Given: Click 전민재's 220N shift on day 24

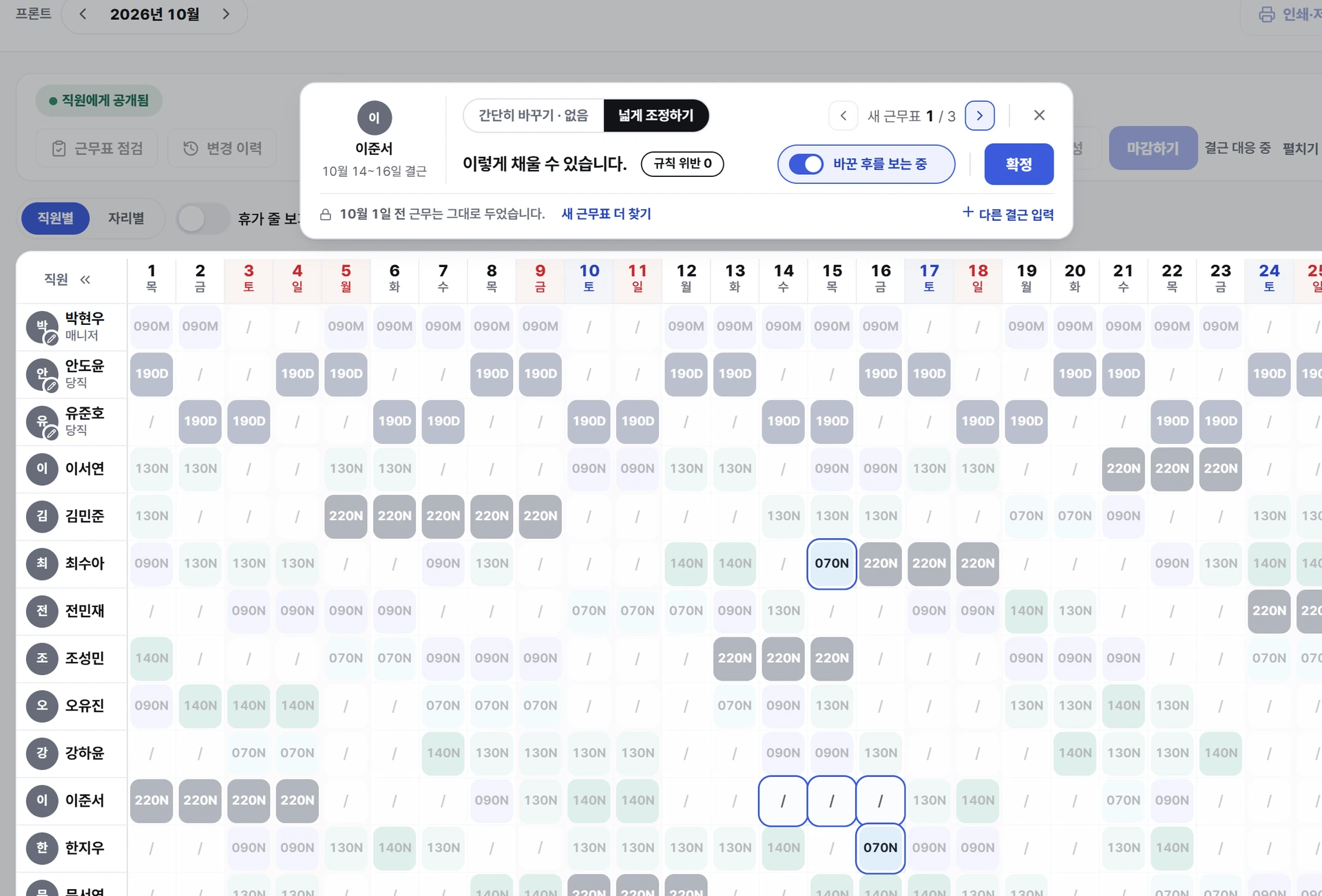Looking at the screenshot, I should [1269, 611].
